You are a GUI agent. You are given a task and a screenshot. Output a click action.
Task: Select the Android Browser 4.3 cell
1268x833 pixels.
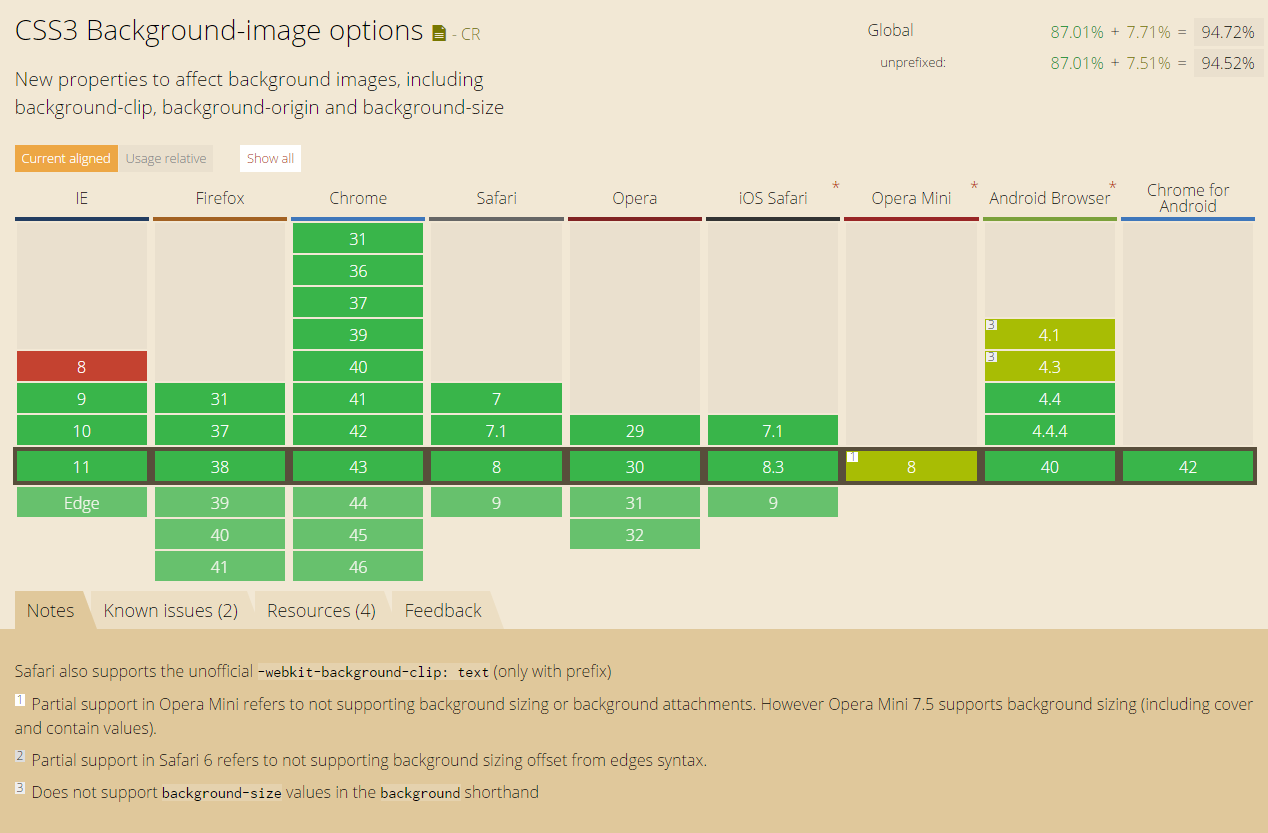pyautogui.click(x=1050, y=367)
